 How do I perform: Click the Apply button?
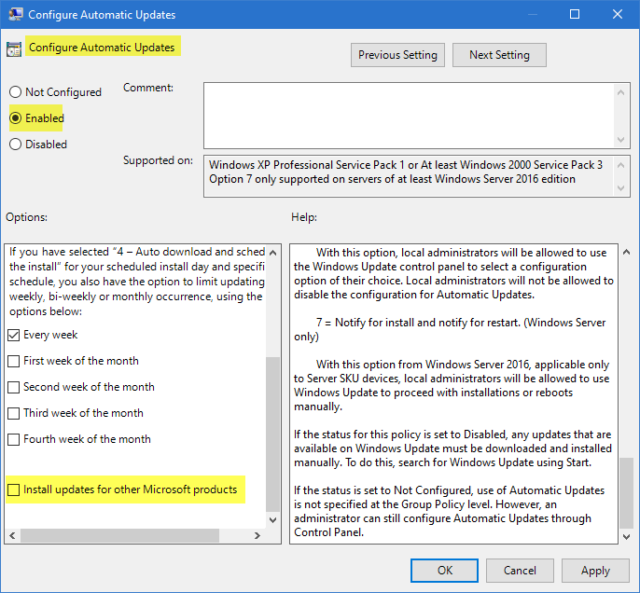pos(596,570)
